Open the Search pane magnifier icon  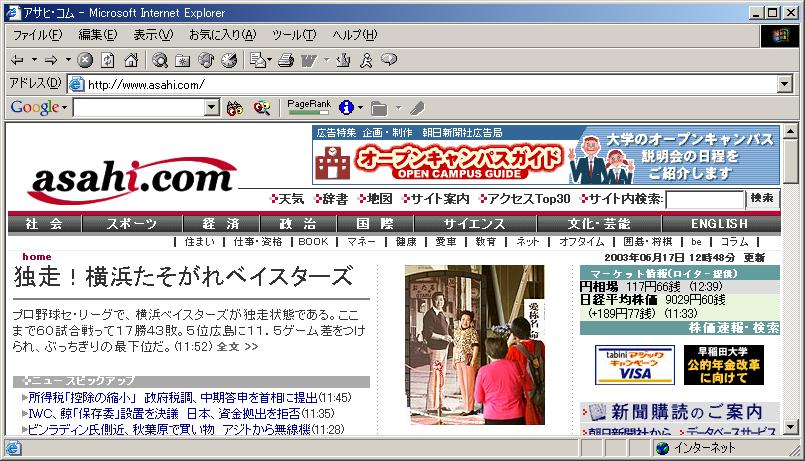click(x=160, y=61)
